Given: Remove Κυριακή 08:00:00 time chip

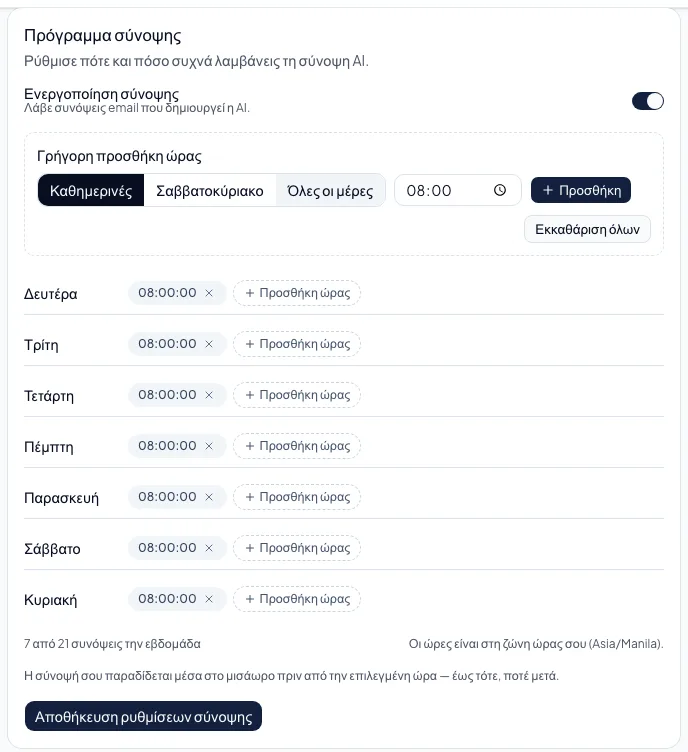Looking at the screenshot, I should (x=209, y=599).
